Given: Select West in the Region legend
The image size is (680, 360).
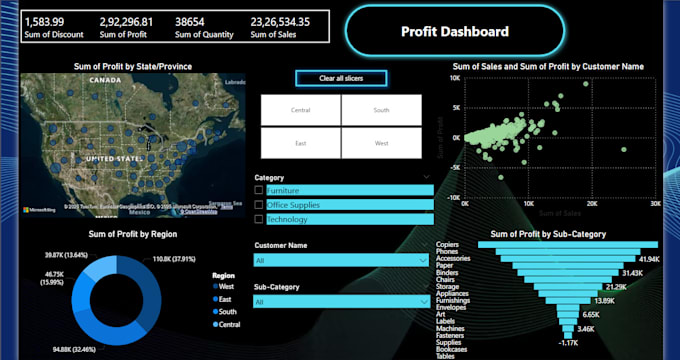Looking at the screenshot, I should pos(223,287).
